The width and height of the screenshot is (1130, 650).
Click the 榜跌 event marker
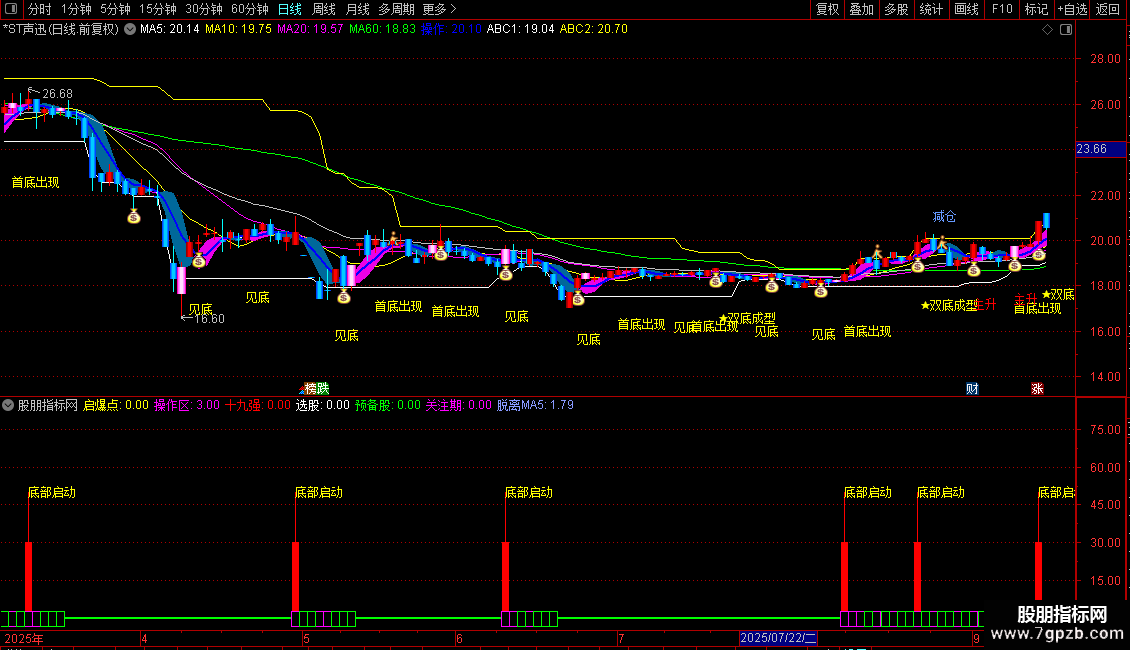coord(316,389)
